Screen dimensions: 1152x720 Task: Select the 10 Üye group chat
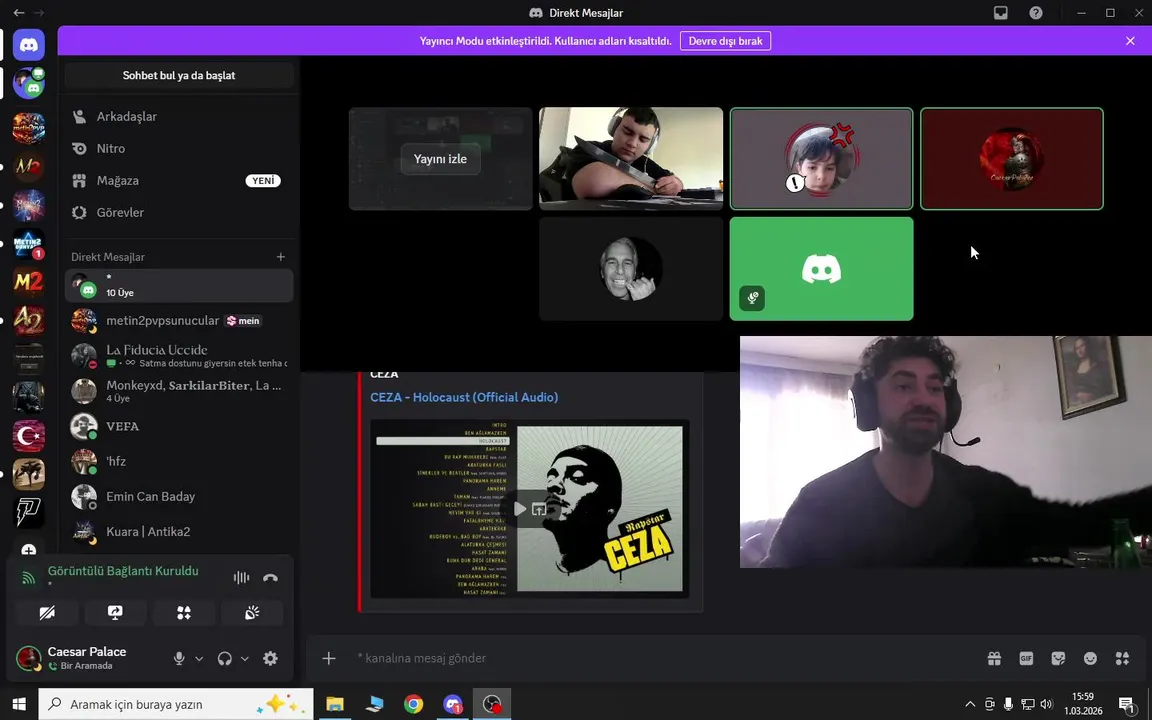(x=179, y=285)
